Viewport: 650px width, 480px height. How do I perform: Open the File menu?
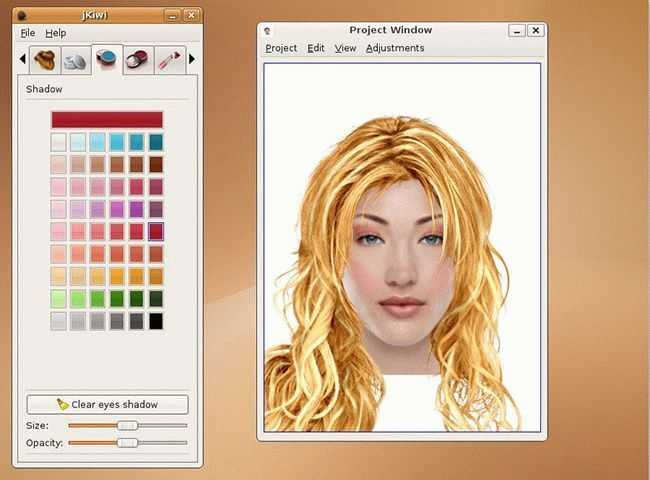(x=28, y=33)
